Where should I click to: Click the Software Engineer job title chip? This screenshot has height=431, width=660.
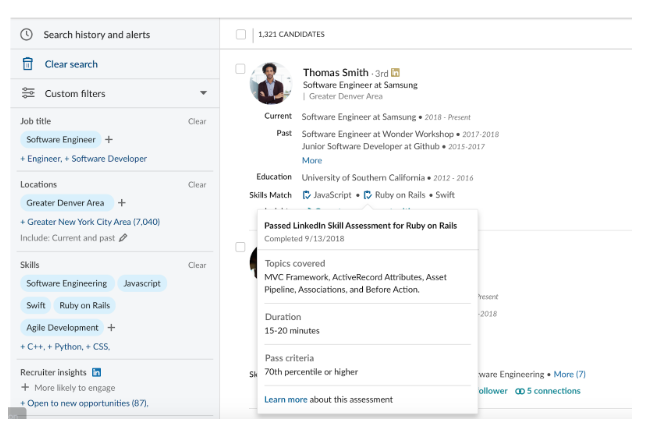(x=61, y=139)
